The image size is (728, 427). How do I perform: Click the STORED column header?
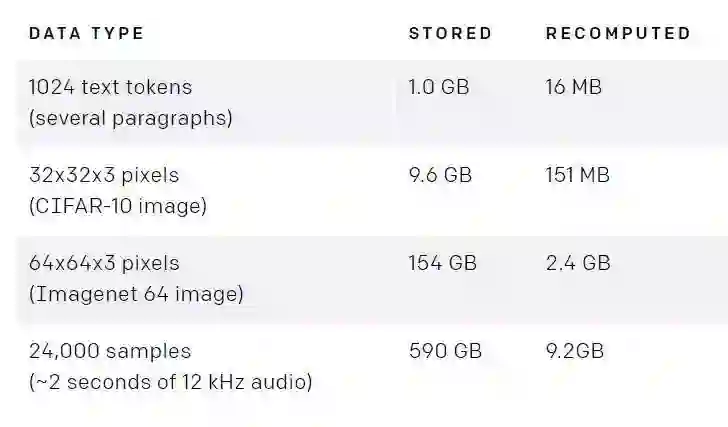(450, 33)
